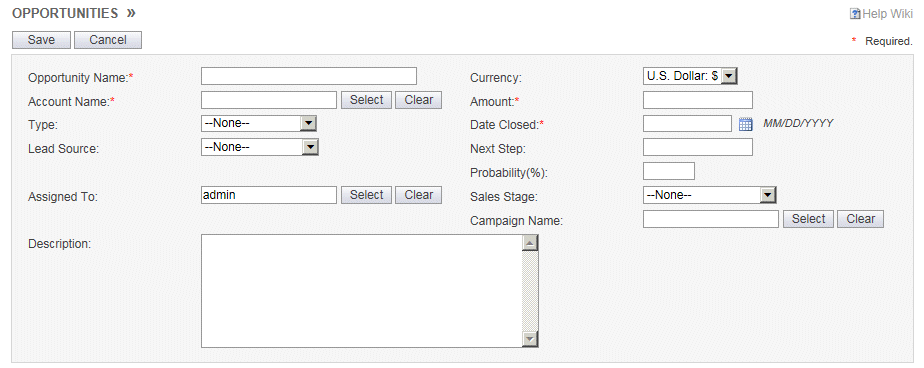
Task: Click the Description scrollbar up arrow
Action: (530, 243)
